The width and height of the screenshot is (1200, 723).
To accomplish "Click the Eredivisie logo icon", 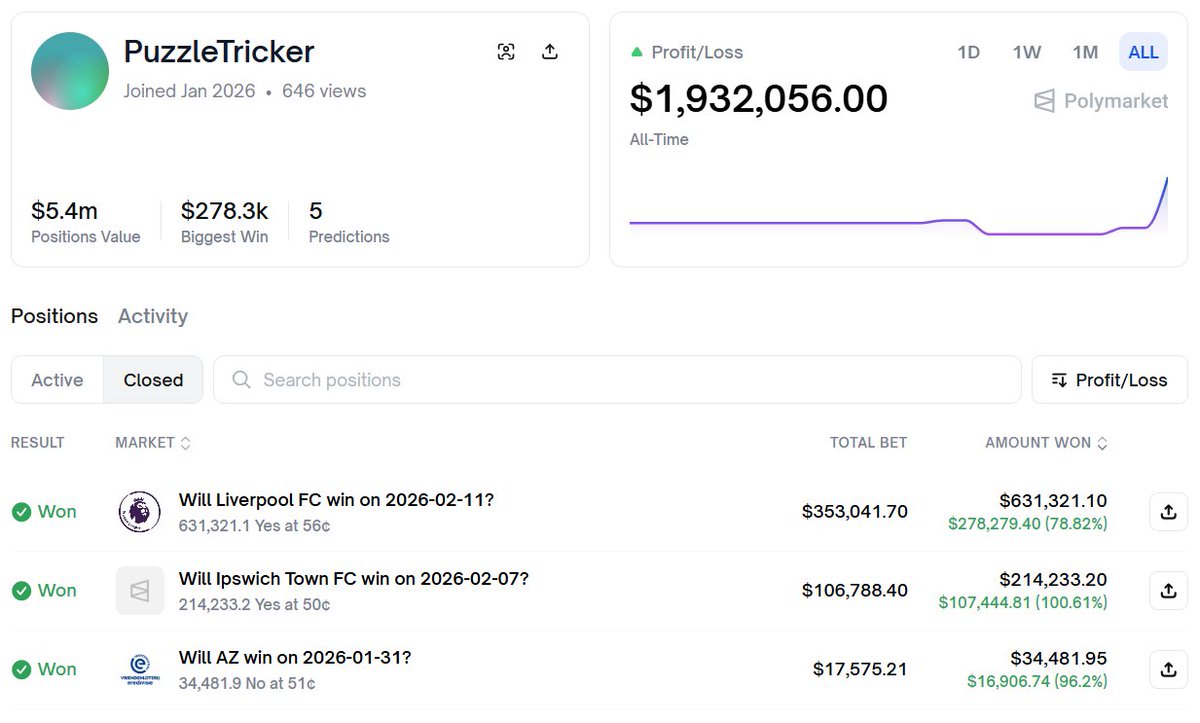I will pyautogui.click(x=139, y=669).
